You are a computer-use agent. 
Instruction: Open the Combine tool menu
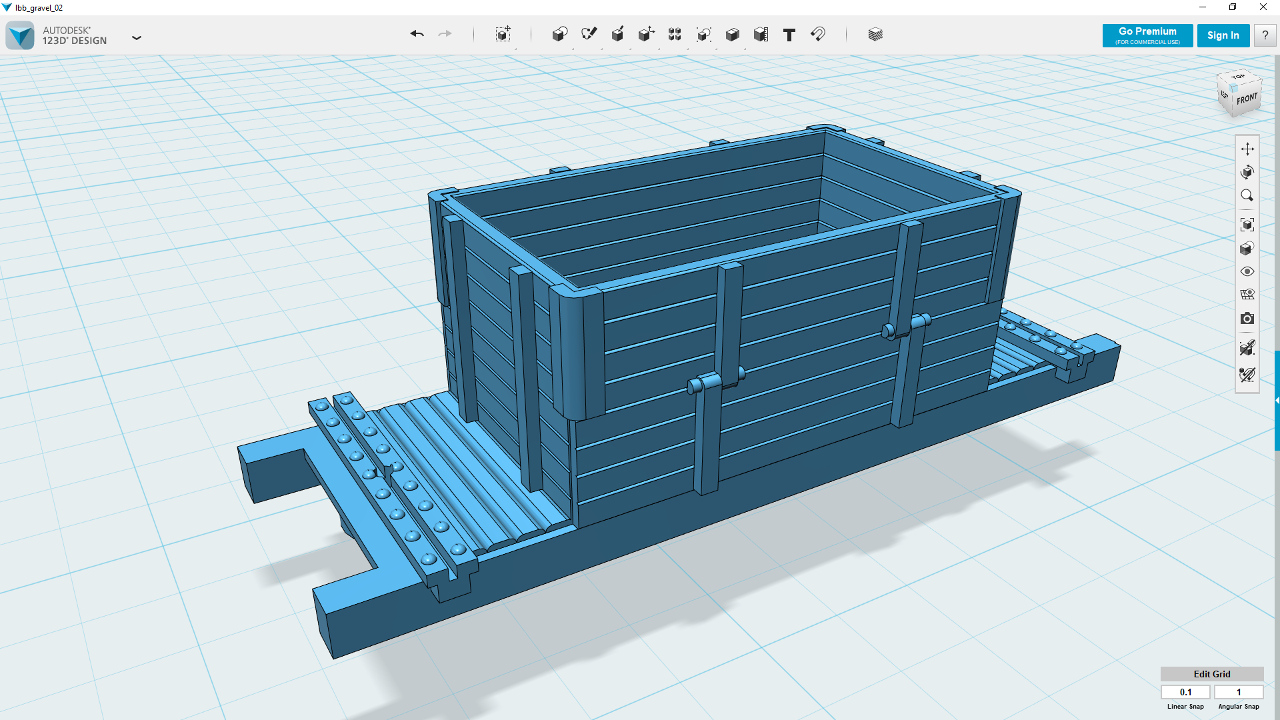pos(732,34)
